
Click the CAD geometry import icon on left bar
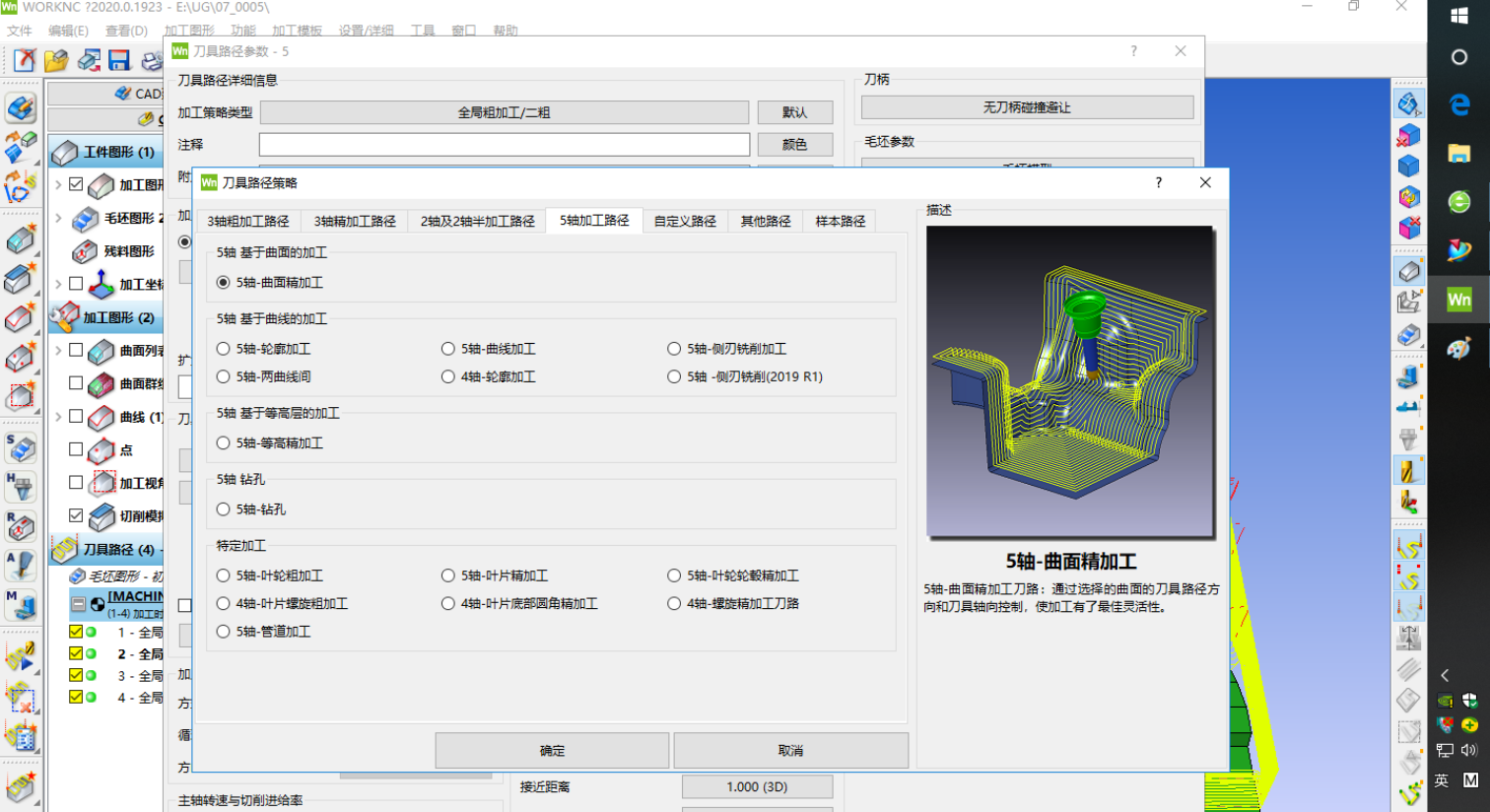coord(21,107)
